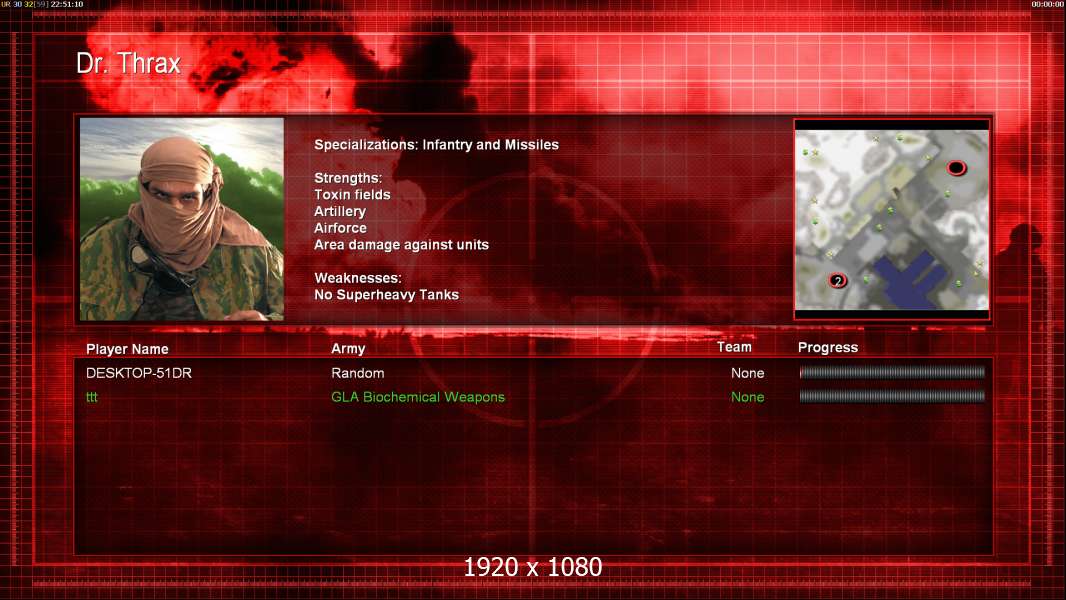
Task: Click the 'Strengths:' heading
Action: [348, 178]
